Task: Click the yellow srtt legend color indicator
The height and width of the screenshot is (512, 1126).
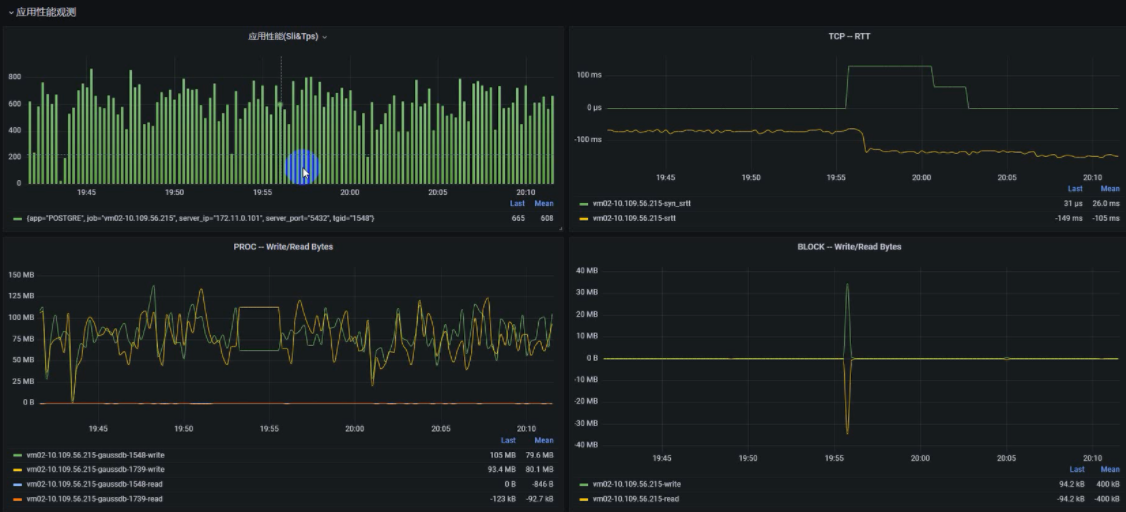Action: coord(583,217)
